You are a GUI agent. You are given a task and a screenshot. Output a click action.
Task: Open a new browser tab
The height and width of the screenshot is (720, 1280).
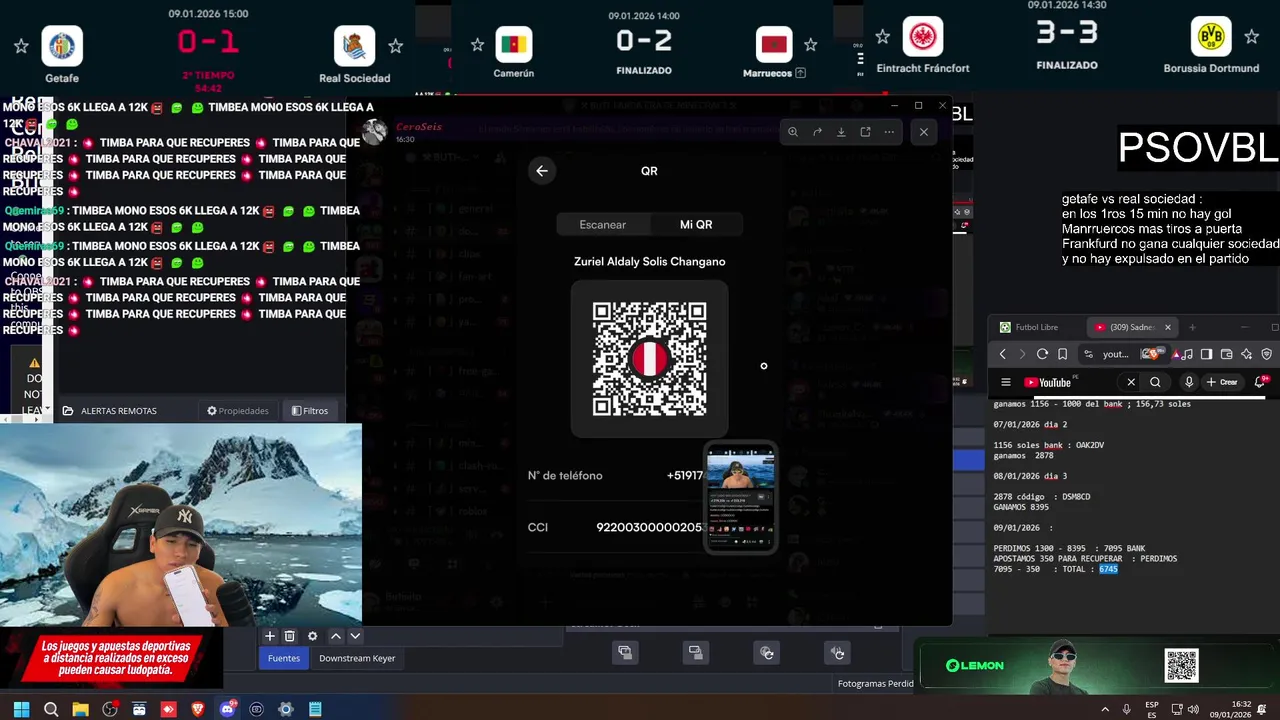tap(1192, 327)
